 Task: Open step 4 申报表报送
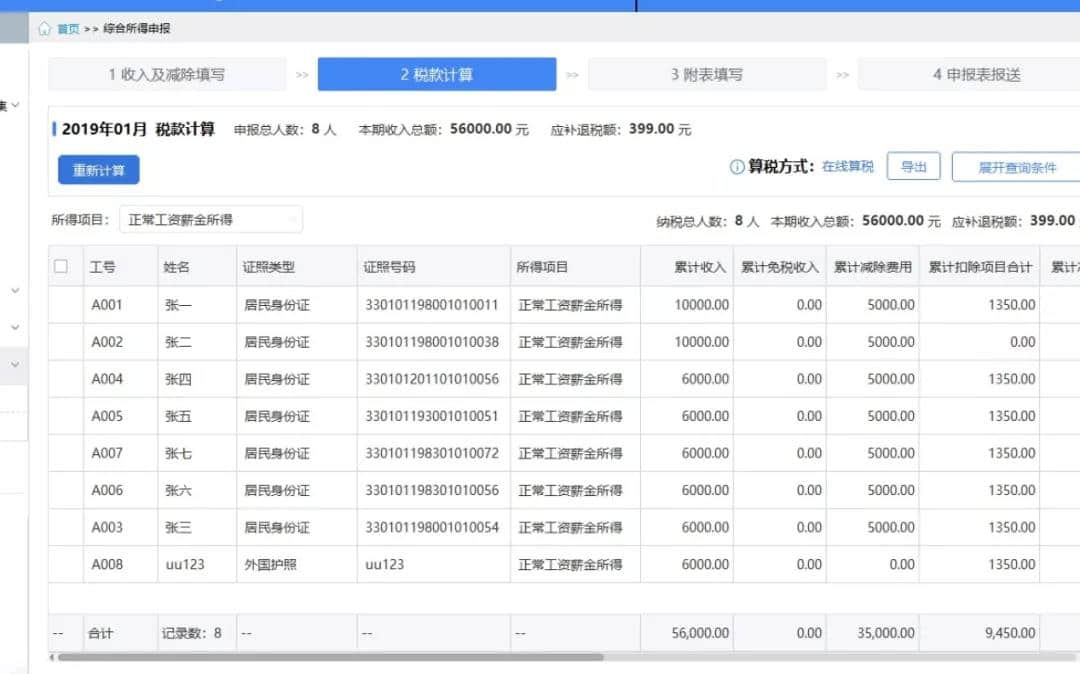tap(976, 75)
